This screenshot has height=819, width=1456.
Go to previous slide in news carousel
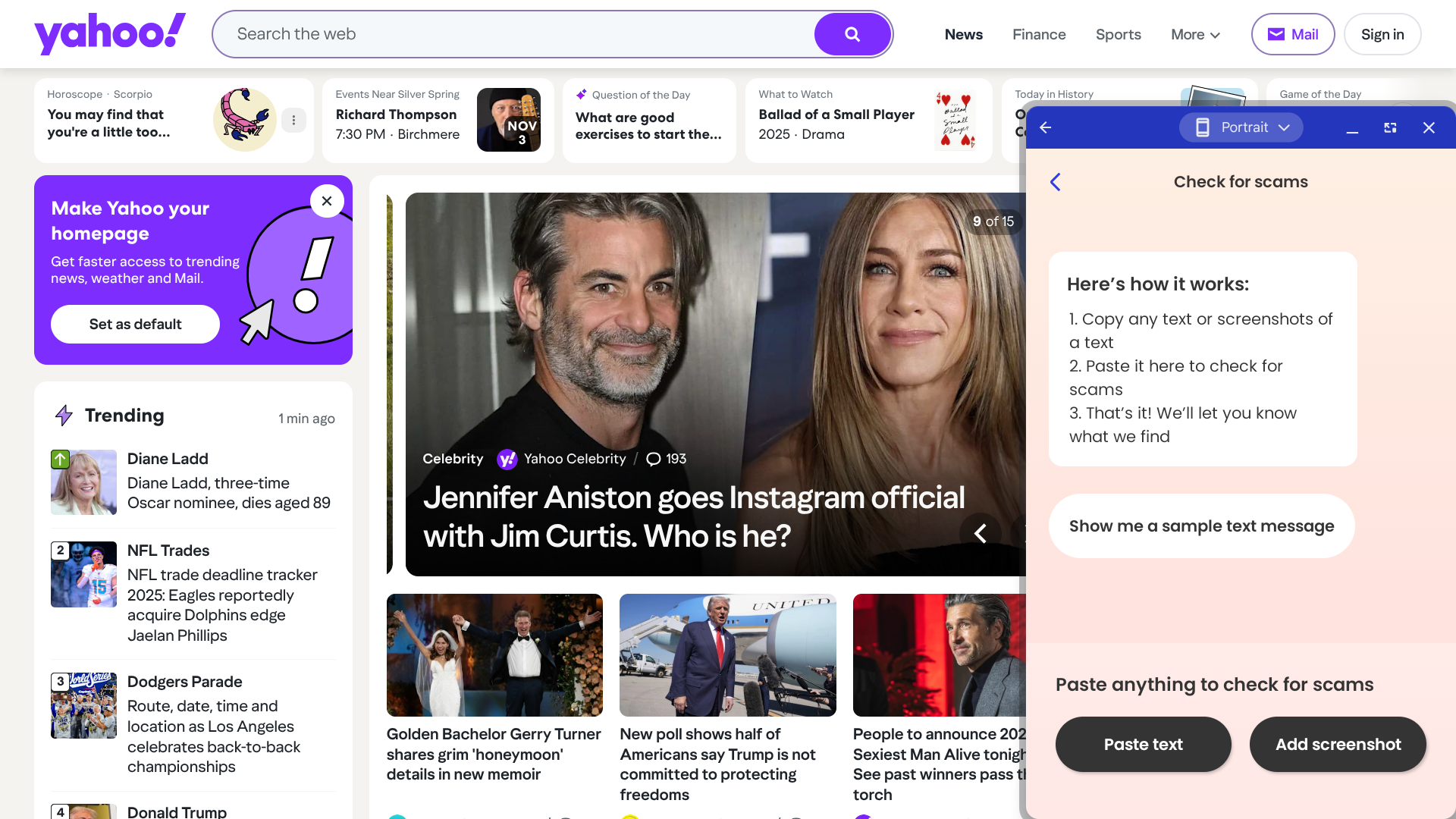click(x=981, y=534)
